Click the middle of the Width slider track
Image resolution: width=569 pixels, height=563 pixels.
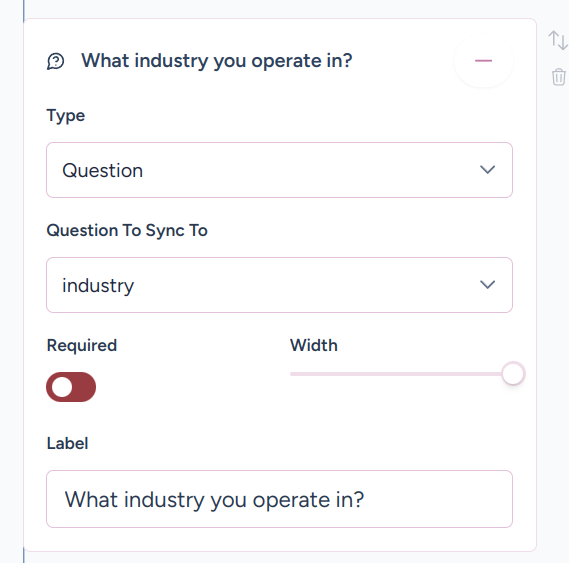click(x=402, y=374)
